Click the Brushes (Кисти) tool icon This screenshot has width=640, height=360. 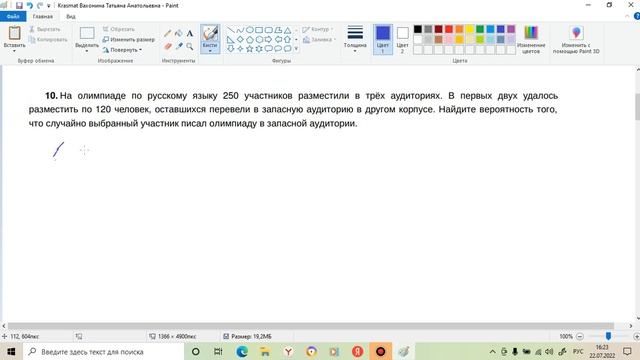click(210, 33)
